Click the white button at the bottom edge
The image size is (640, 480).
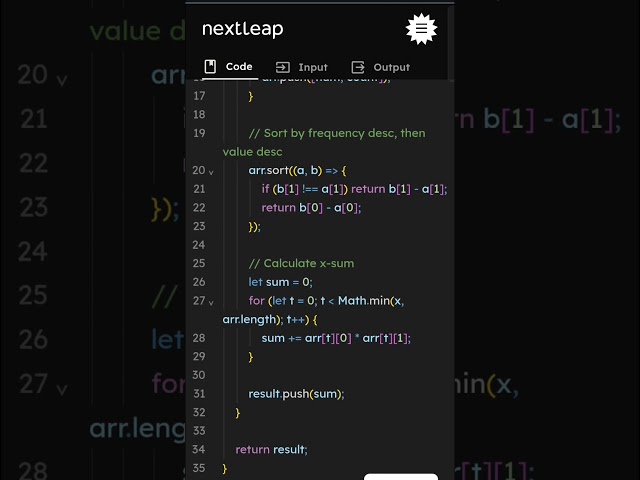tap(401, 477)
